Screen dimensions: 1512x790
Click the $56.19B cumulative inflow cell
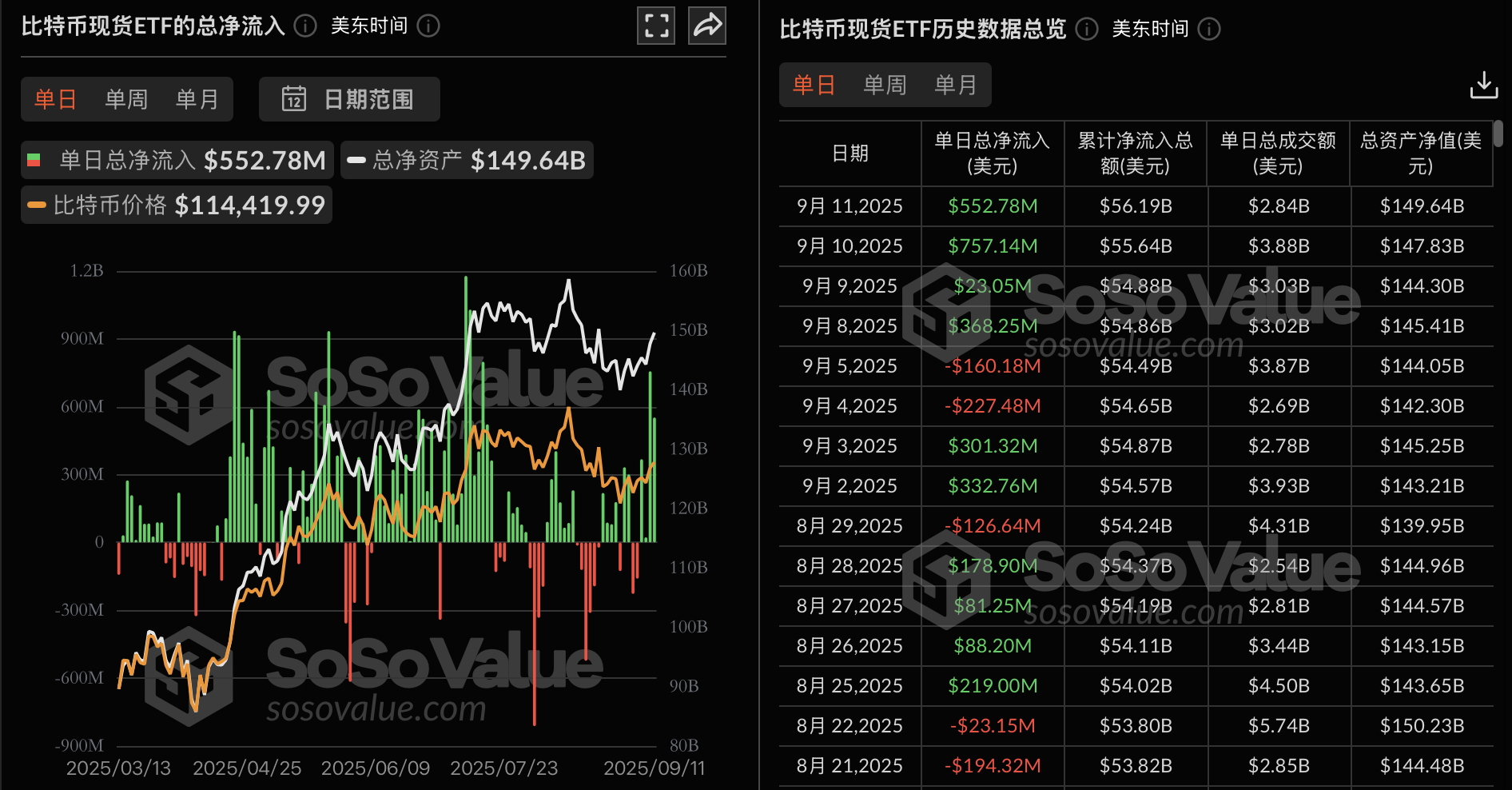pos(1136,206)
